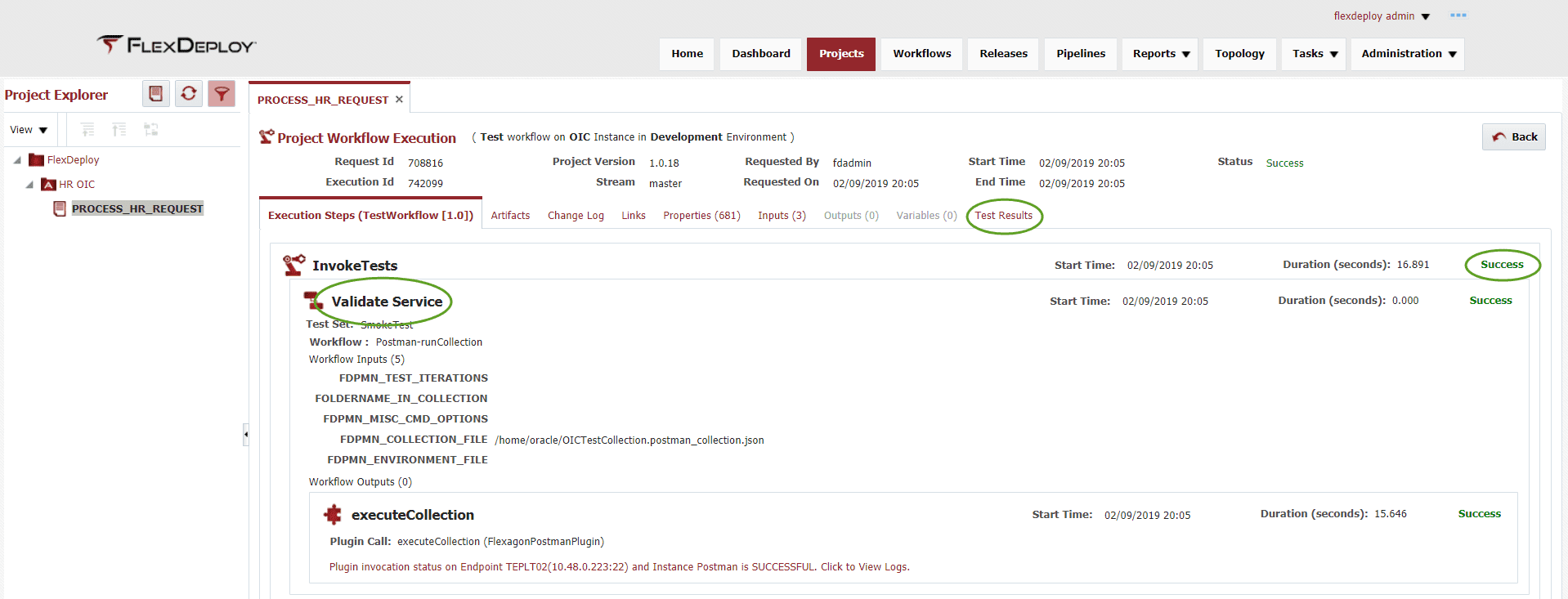Switch to the Test Results tab
Viewport: 1568px width, 599px height.
[x=1003, y=216]
